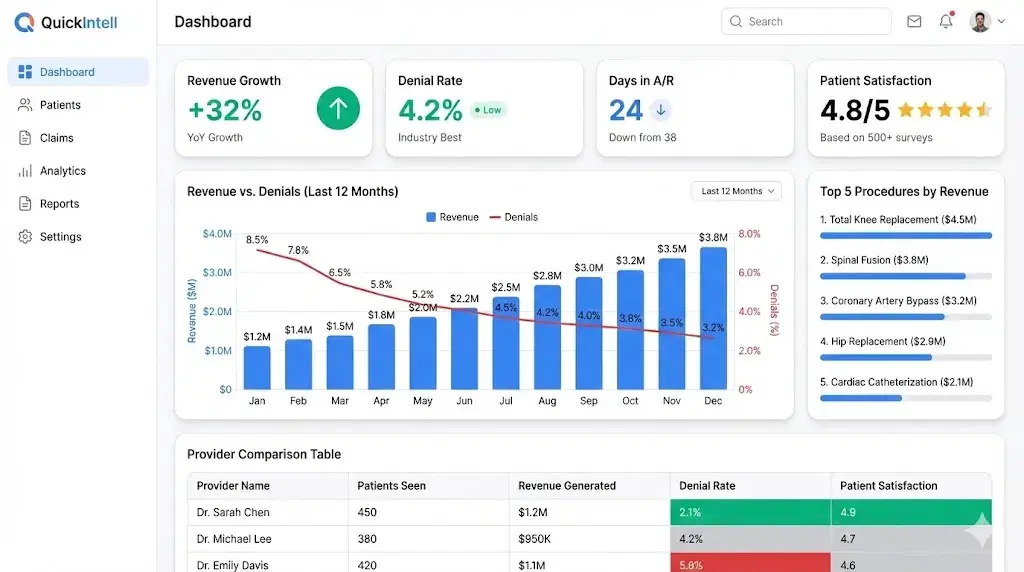
Task: Click the December $3.8M revenue bar
Action: point(713,318)
